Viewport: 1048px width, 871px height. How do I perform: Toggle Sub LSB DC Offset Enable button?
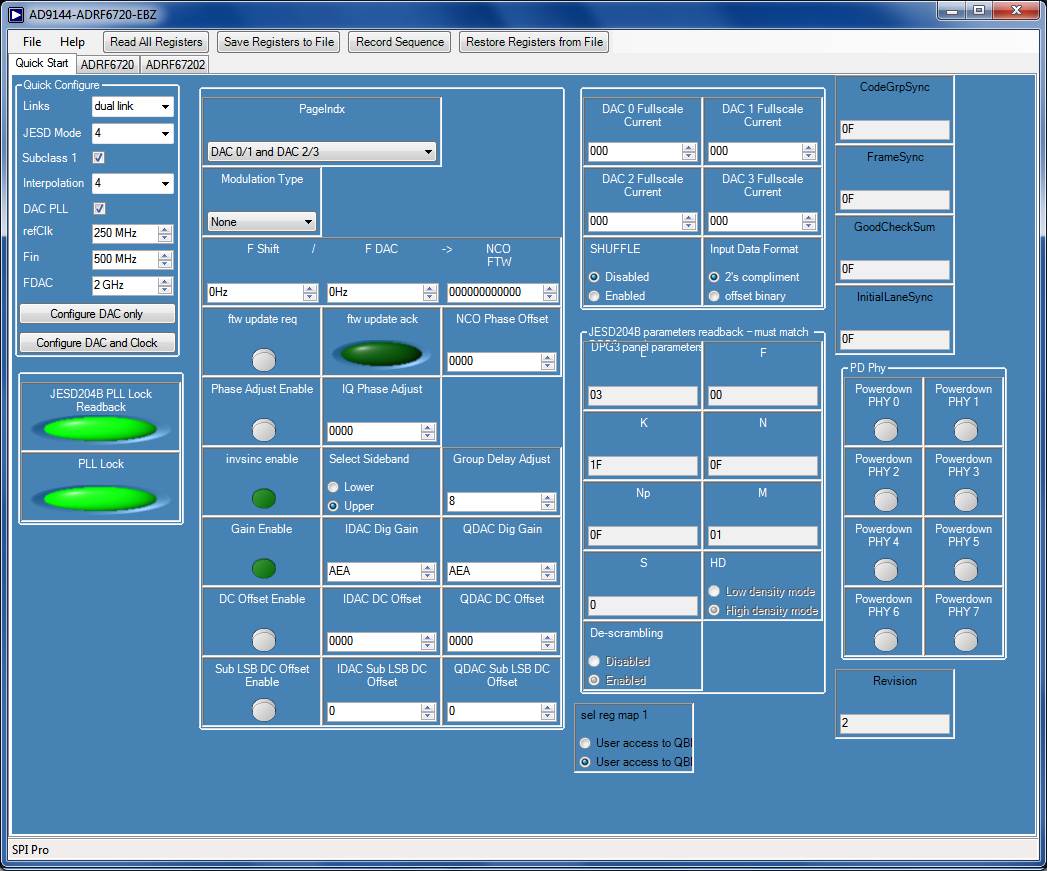(263, 710)
